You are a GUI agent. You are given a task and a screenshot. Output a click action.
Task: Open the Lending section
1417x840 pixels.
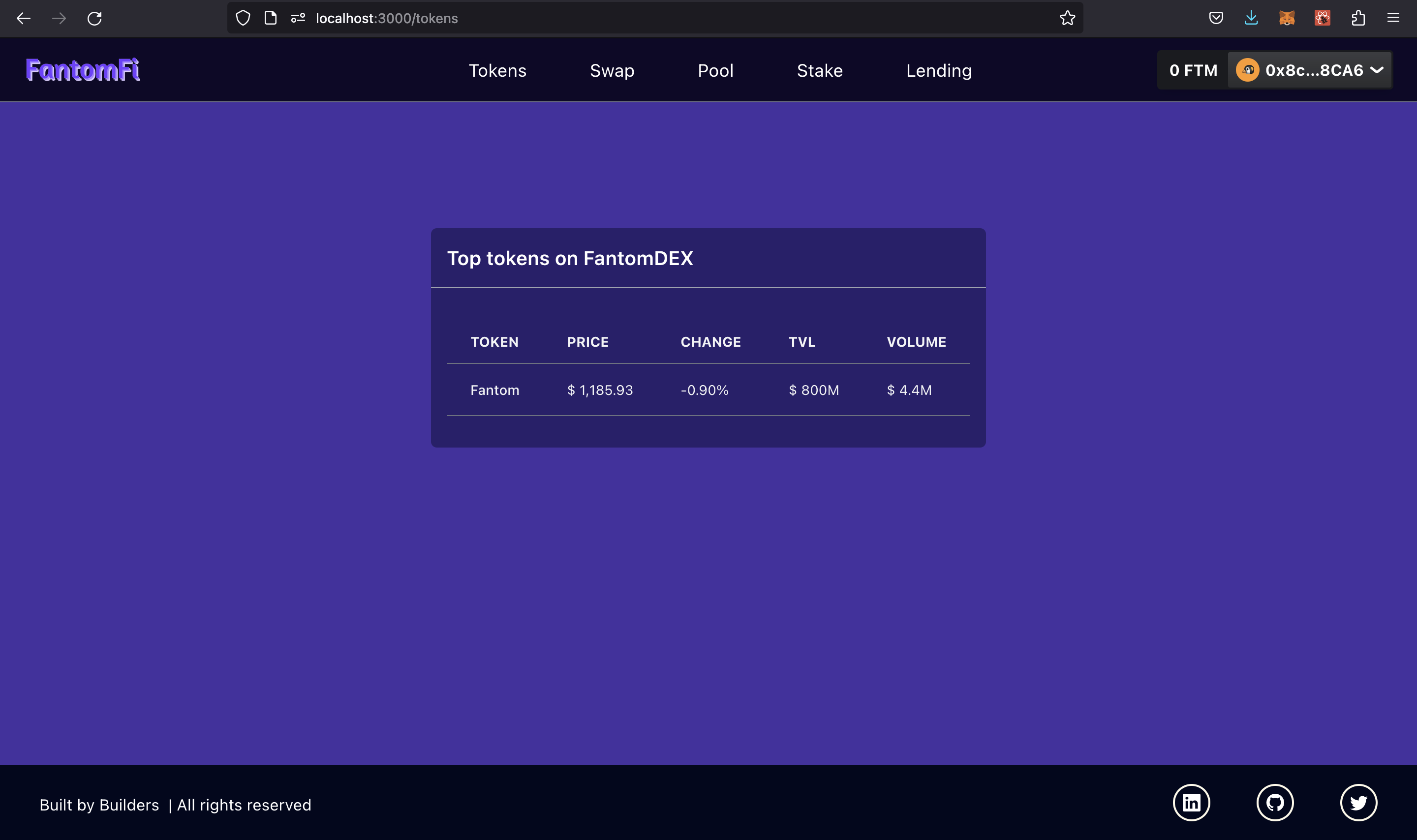coord(938,70)
